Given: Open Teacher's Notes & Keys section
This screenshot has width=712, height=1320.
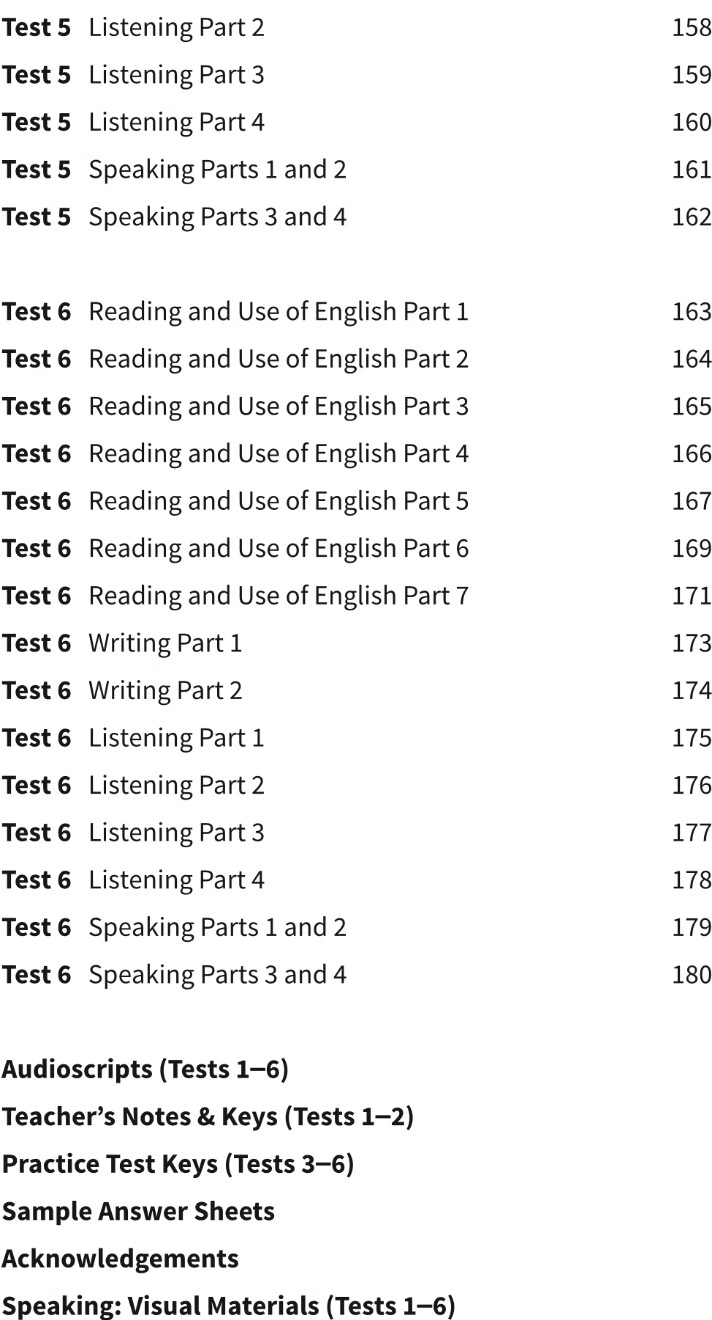Looking at the screenshot, I should 208,1117.
